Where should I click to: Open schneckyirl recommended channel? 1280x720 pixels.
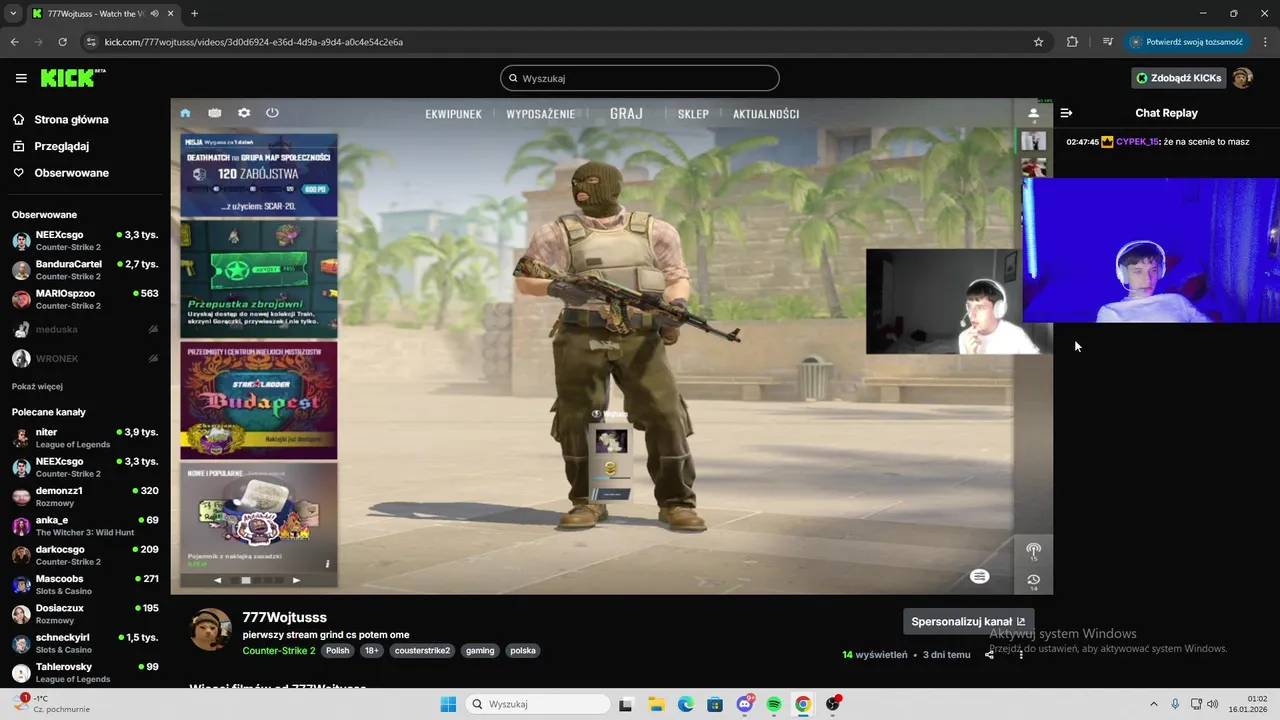(x=85, y=643)
